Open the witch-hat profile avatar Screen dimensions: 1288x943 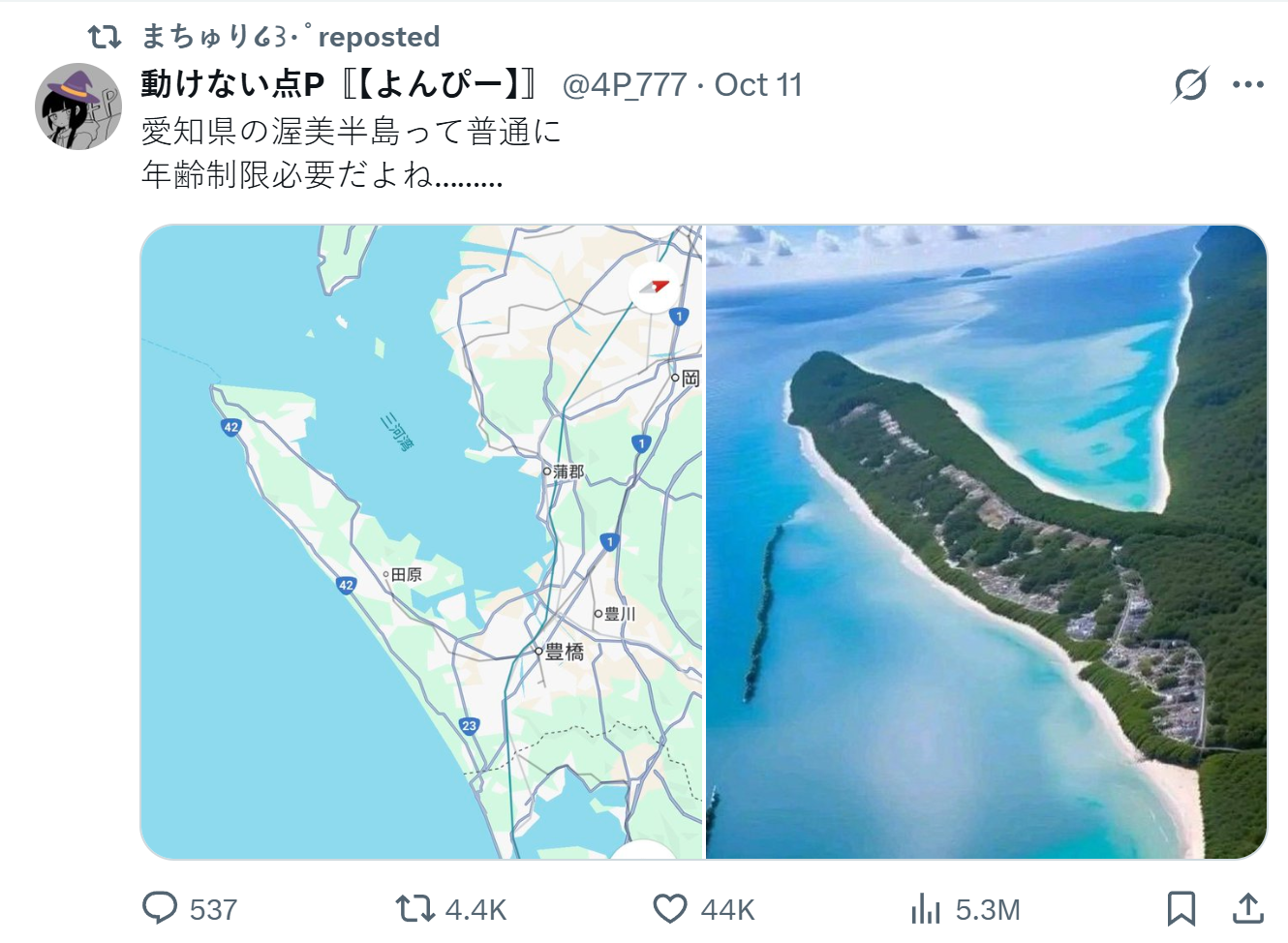pyautogui.click(x=78, y=106)
